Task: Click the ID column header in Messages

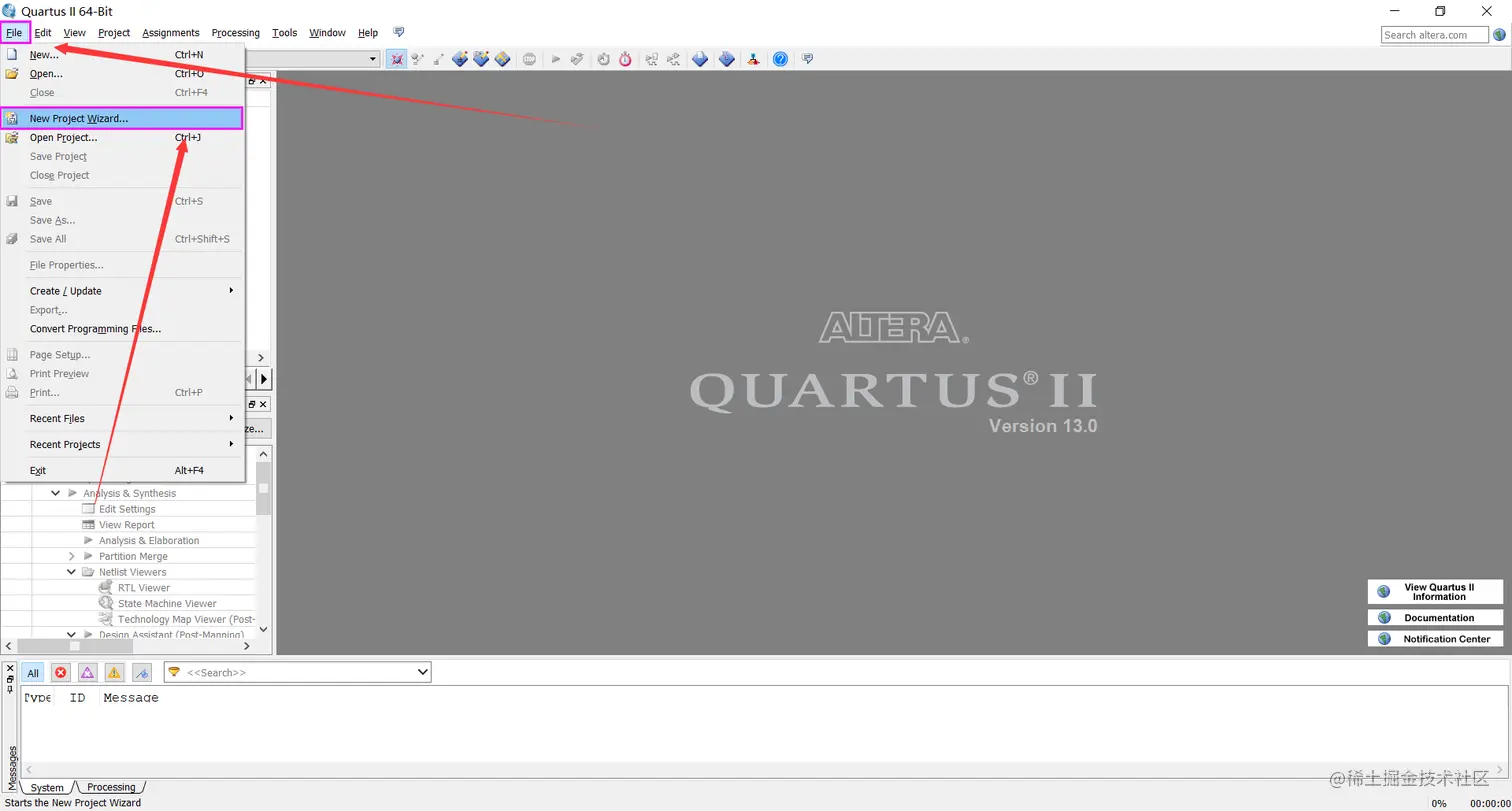Action: (77, 698)
